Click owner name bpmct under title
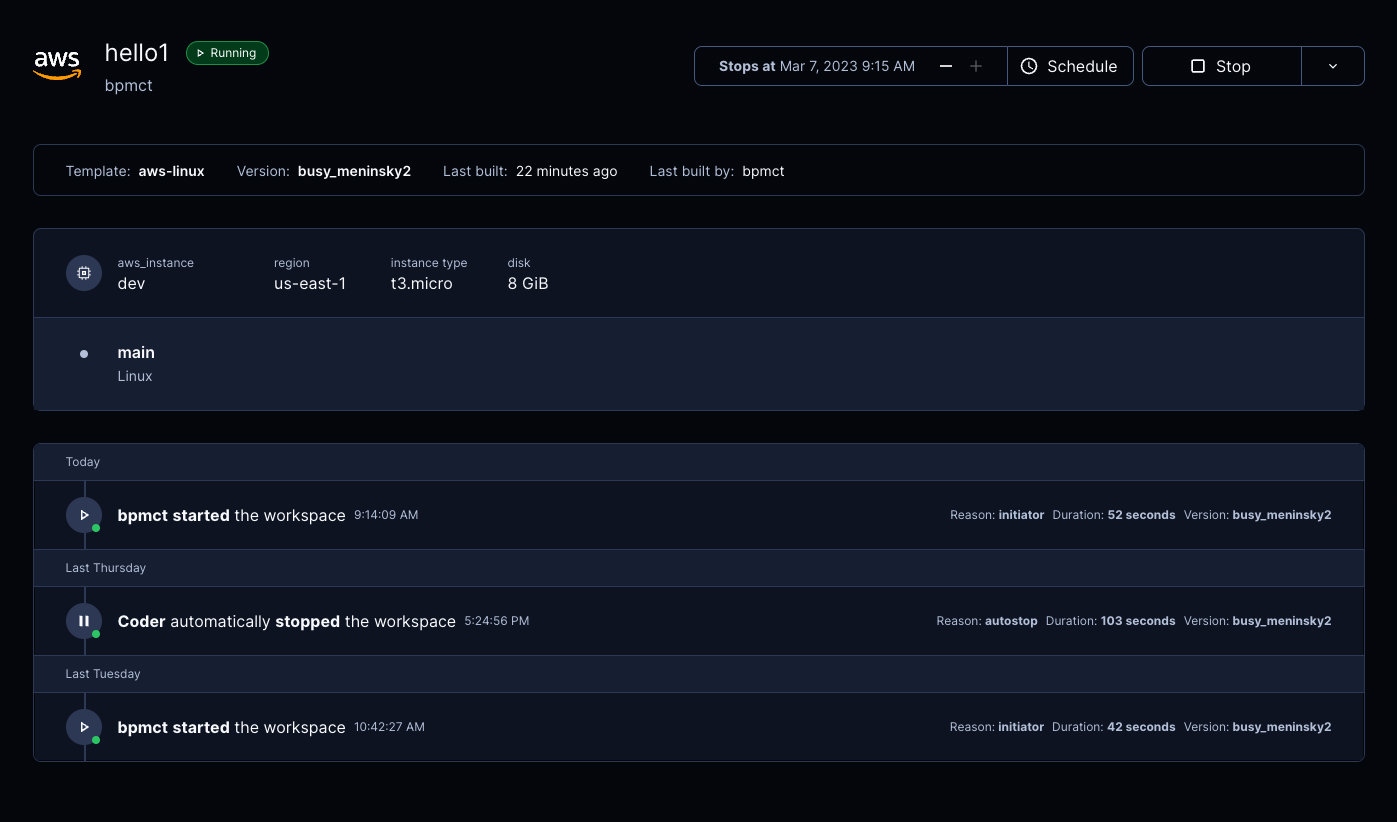 (129, 86)
